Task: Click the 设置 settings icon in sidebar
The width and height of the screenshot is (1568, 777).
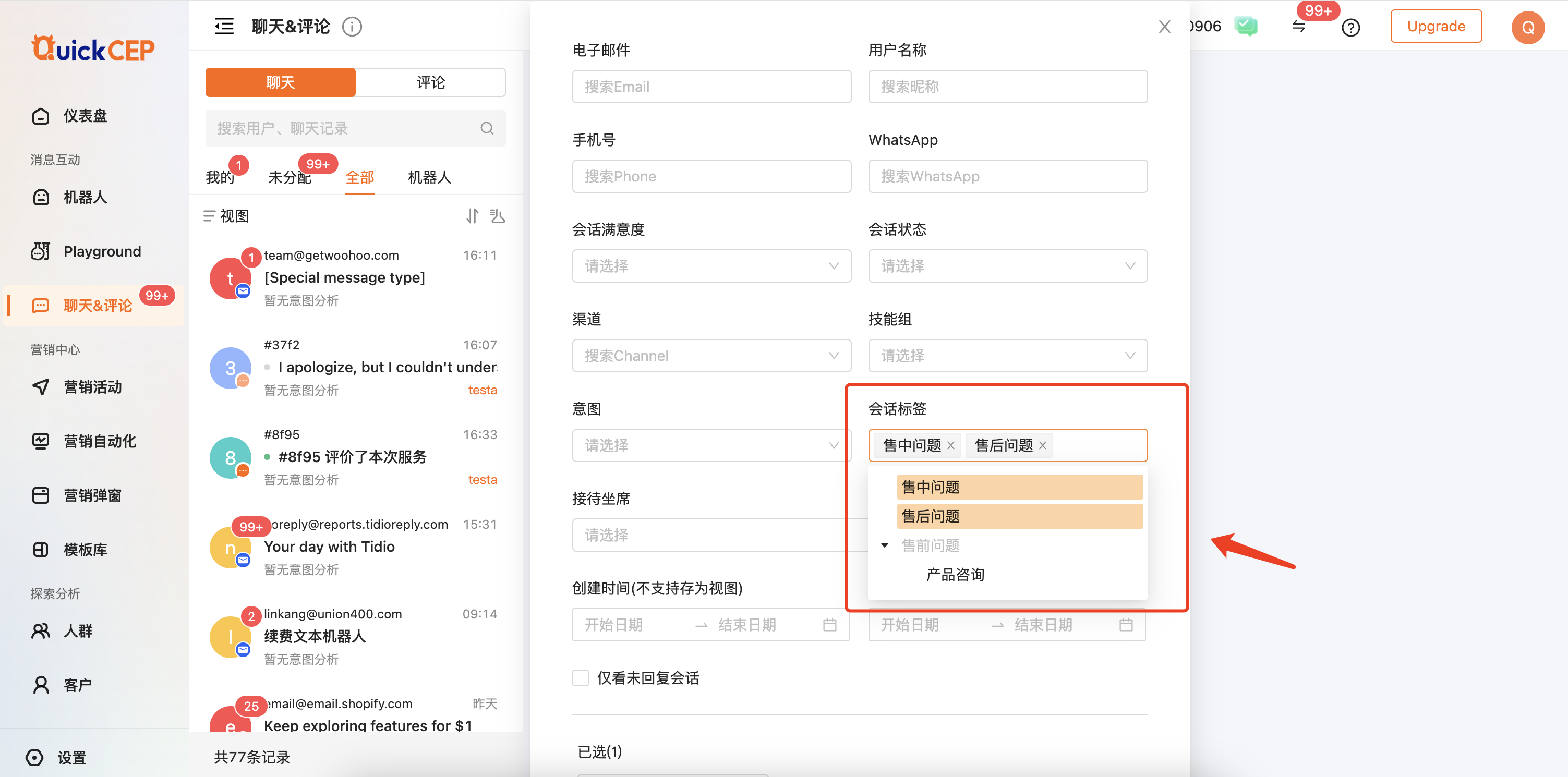Action: coord(35,757)
